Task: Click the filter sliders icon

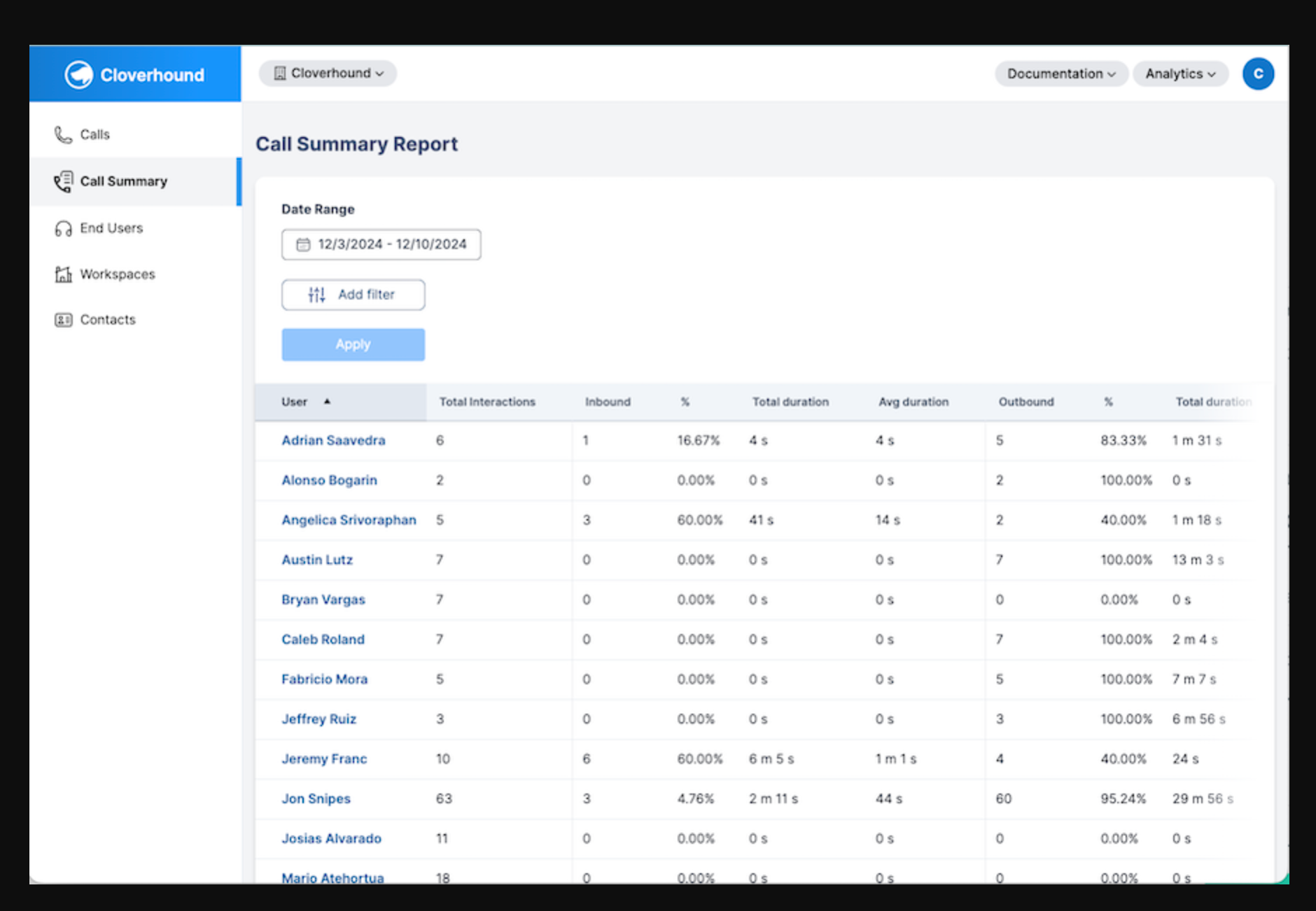Action: point(316,295)
